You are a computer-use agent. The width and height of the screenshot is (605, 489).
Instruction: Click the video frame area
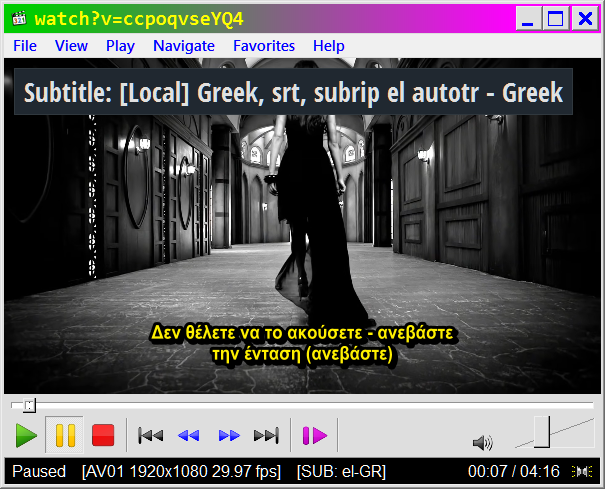tap(302, 226)
